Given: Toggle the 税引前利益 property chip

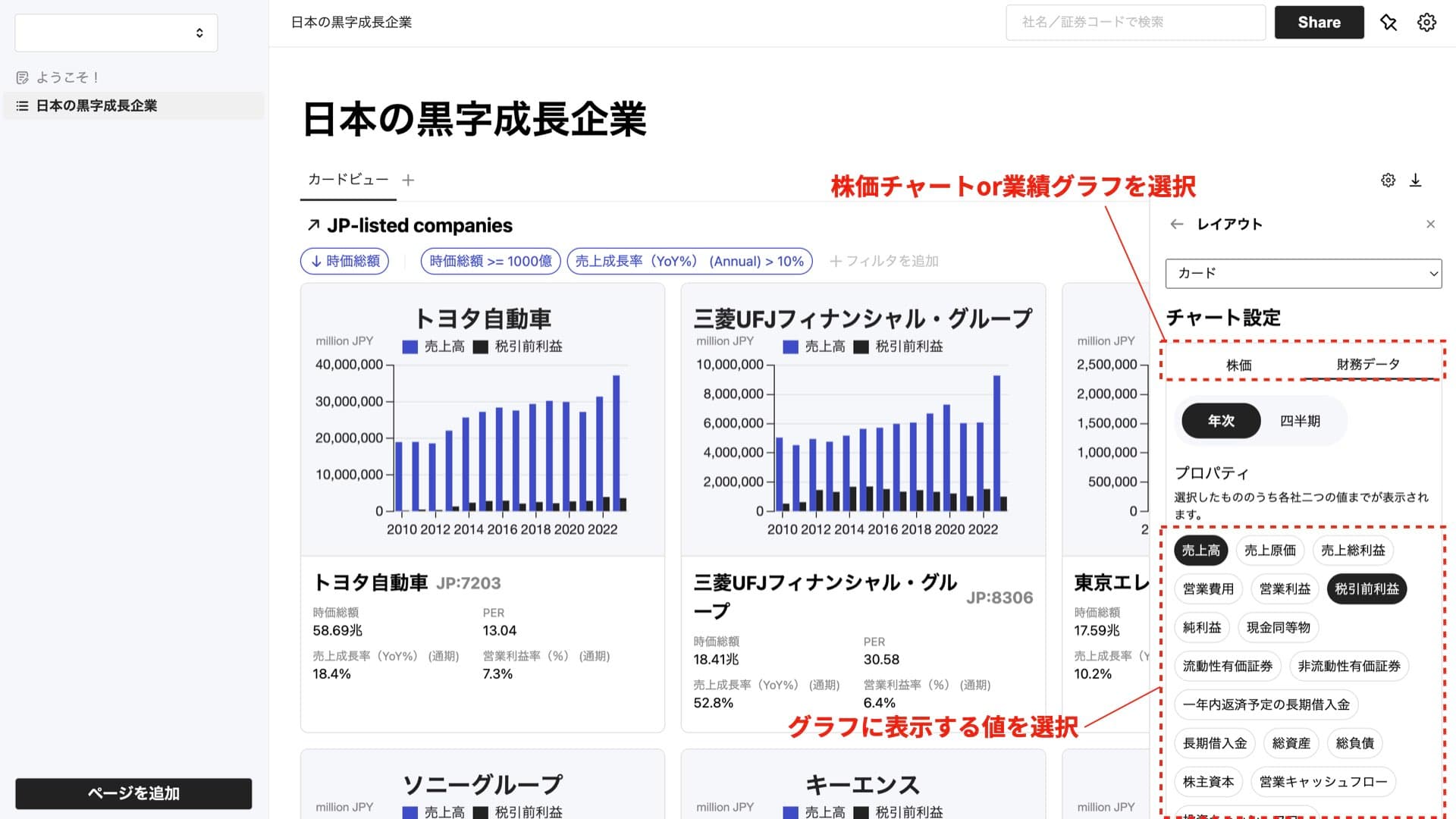Looking at the screenshot, I should [x=1367, y=589].
